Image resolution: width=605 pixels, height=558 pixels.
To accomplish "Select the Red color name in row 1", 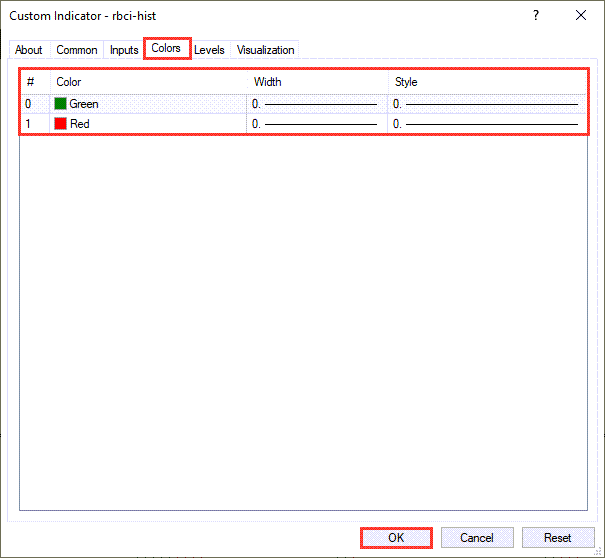I will (x=80, y=124).
